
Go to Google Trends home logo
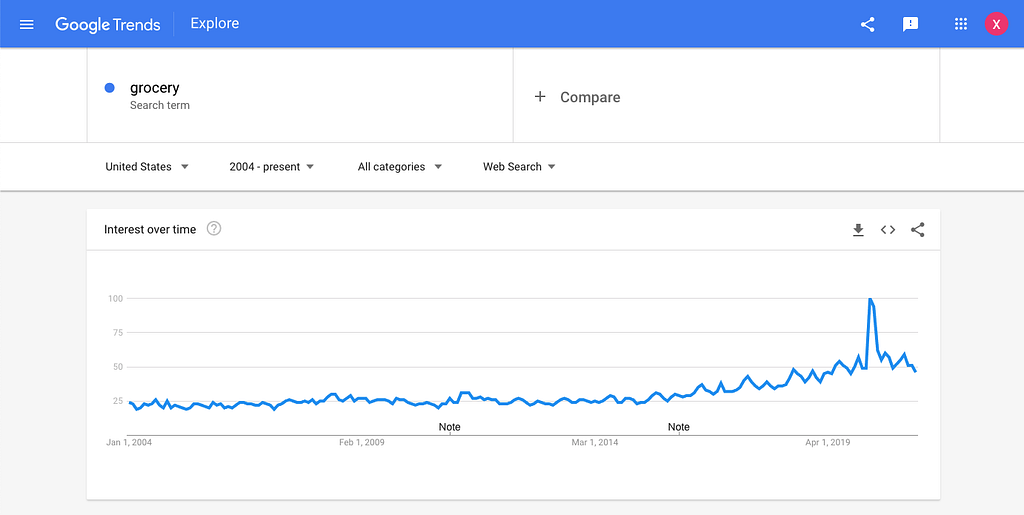click(x=108, y=24)
